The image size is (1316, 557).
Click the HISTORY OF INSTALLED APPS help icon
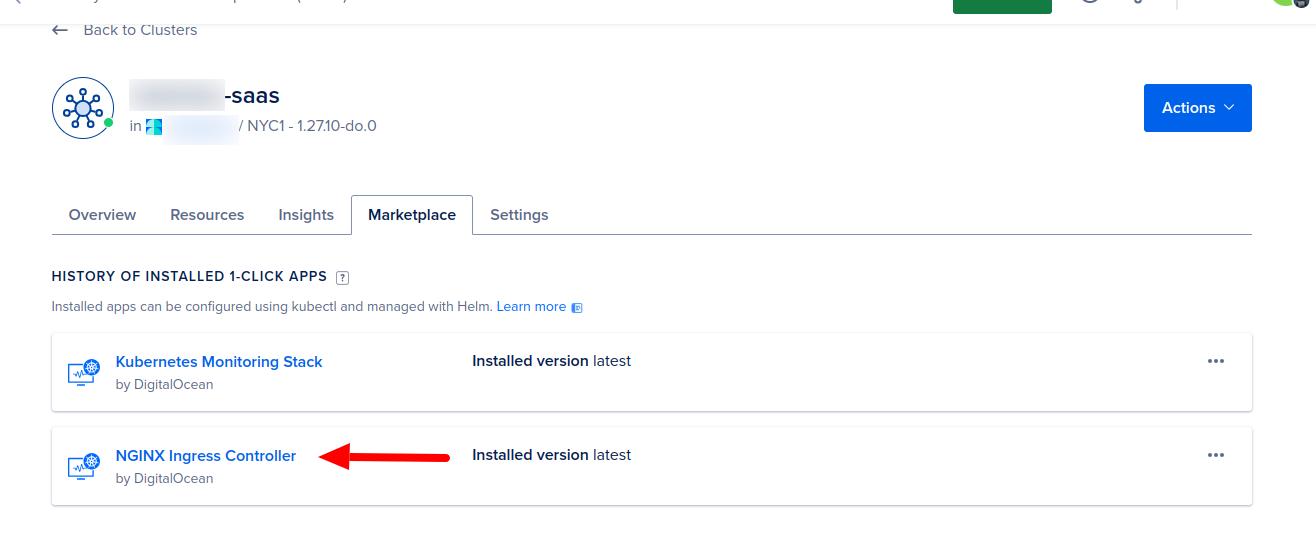[342, 277]
